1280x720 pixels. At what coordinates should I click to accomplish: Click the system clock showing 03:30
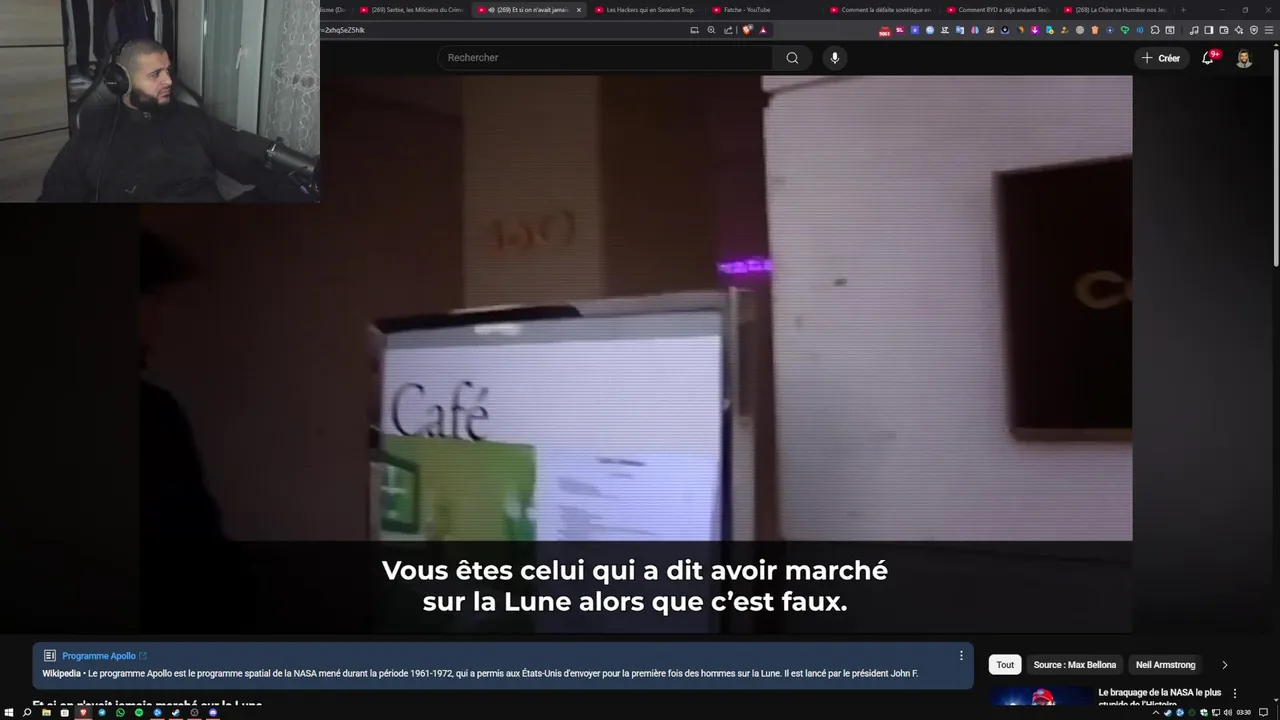point(1243,712)
